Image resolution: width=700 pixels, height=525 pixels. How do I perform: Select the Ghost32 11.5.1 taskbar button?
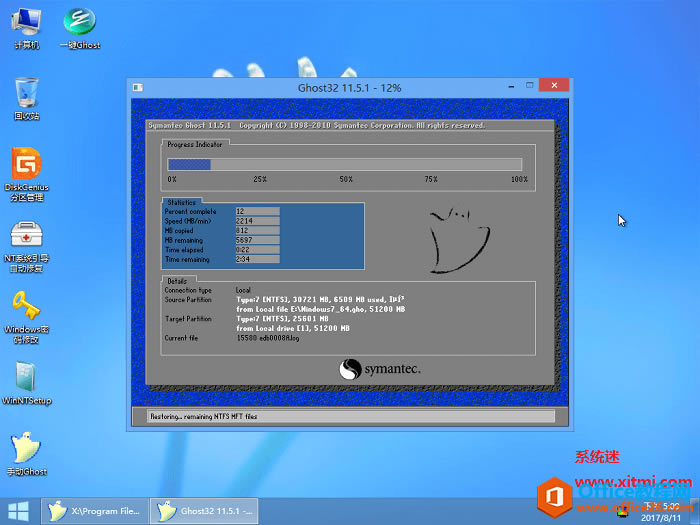(x=204, y=511)
